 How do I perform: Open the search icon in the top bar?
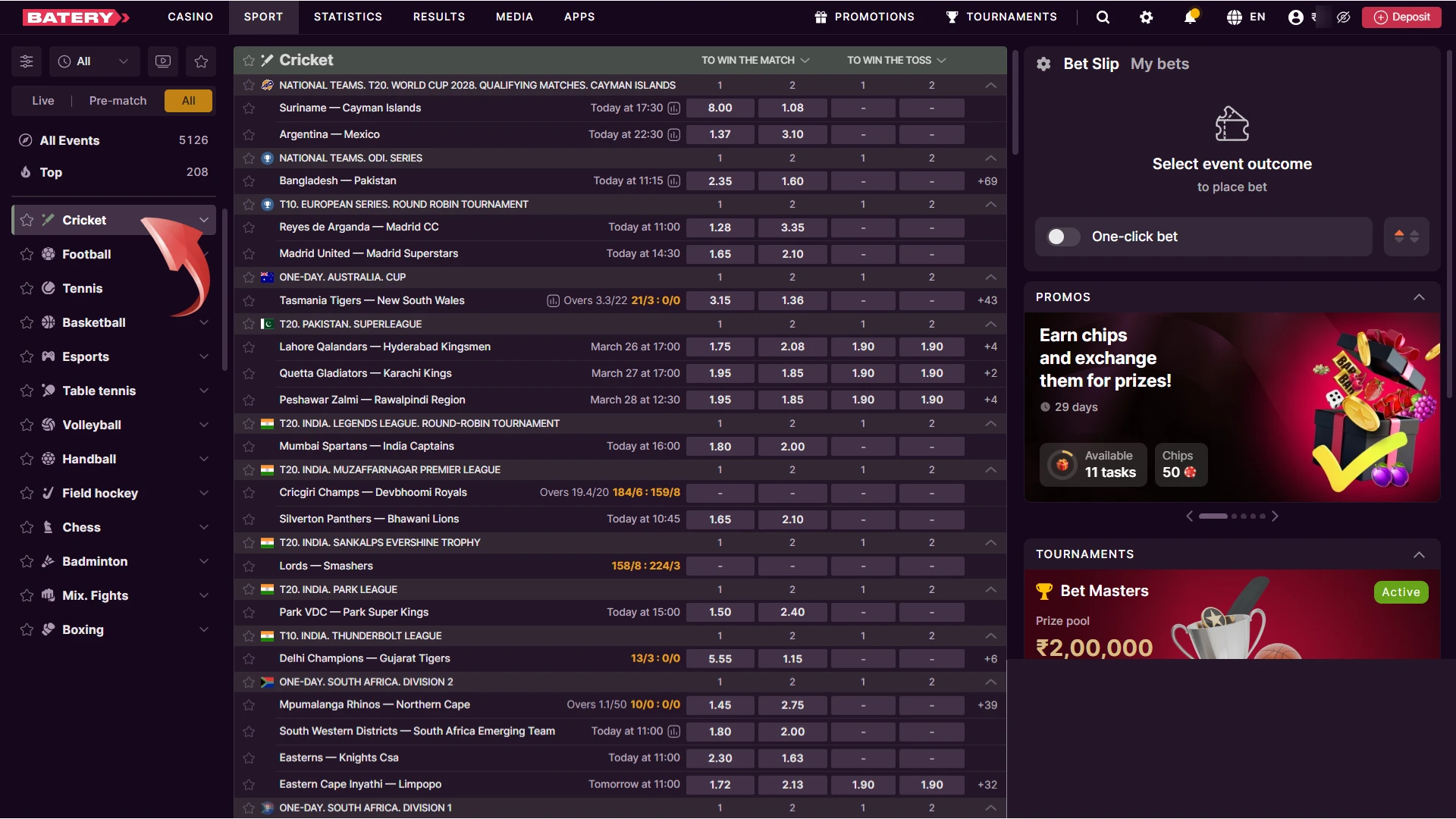point(1103,17)
